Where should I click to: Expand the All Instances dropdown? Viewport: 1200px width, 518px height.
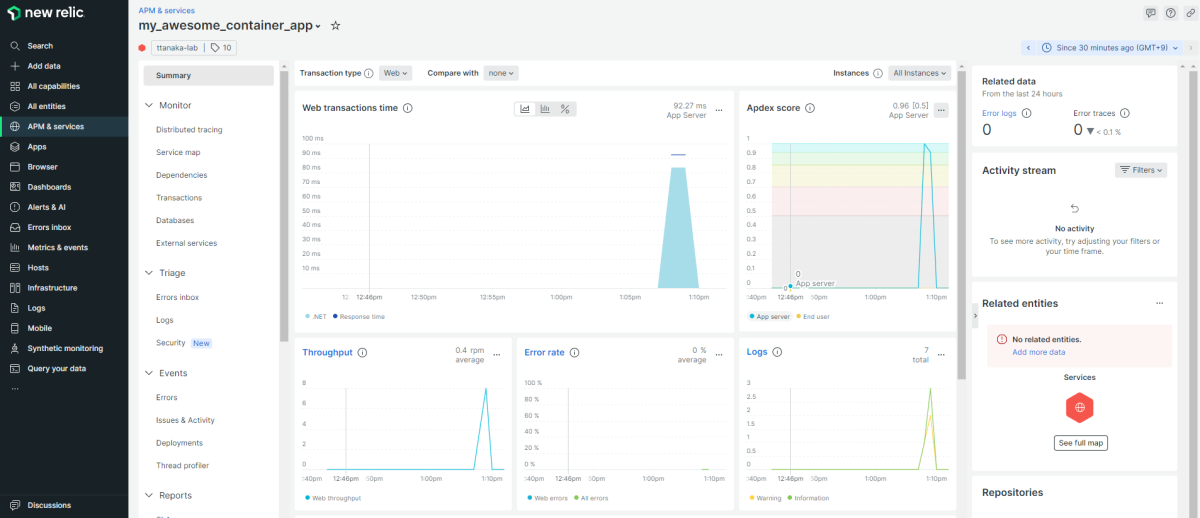click(920, 73)
